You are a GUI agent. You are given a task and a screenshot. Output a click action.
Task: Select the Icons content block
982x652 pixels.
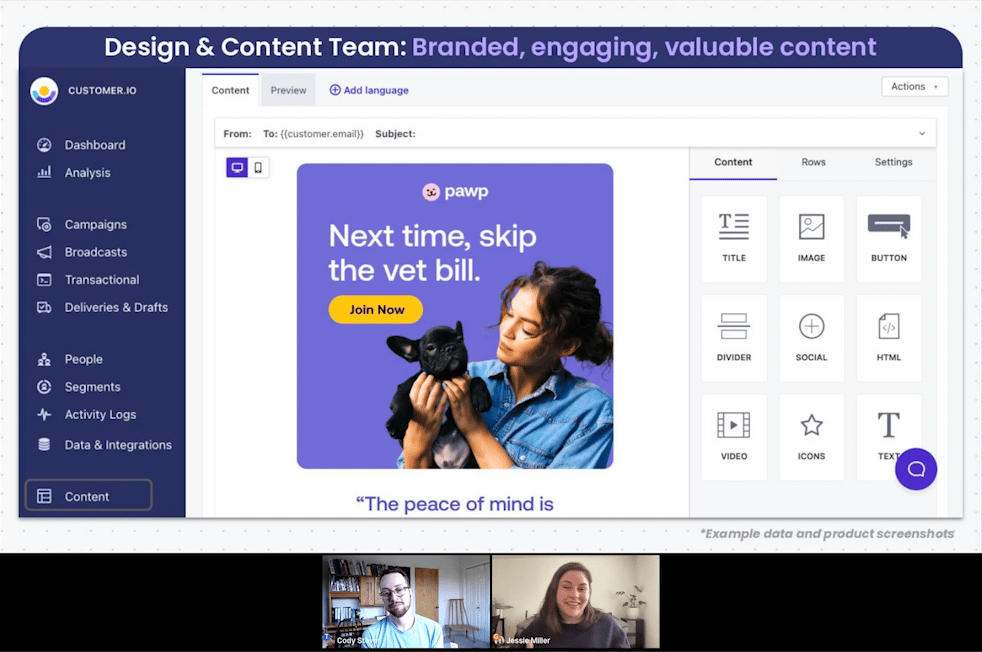pyautogui.click(x=811, y=436)
